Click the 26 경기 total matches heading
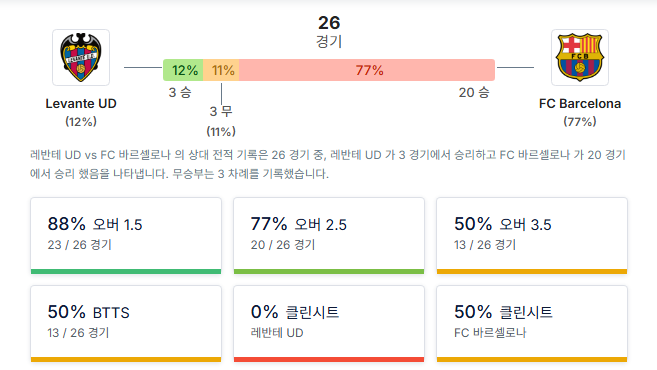Viewport: 657px width, 370px height. click(x=329, y=31)
